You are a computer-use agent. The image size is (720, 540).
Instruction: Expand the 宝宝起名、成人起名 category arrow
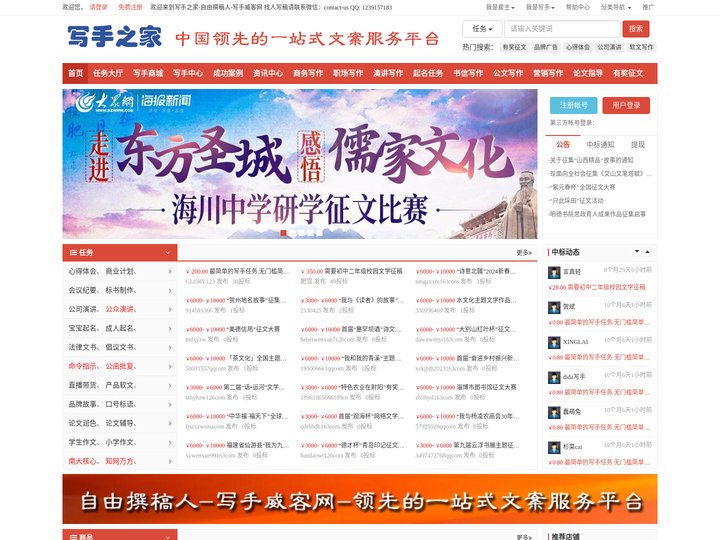coord(170,329)
